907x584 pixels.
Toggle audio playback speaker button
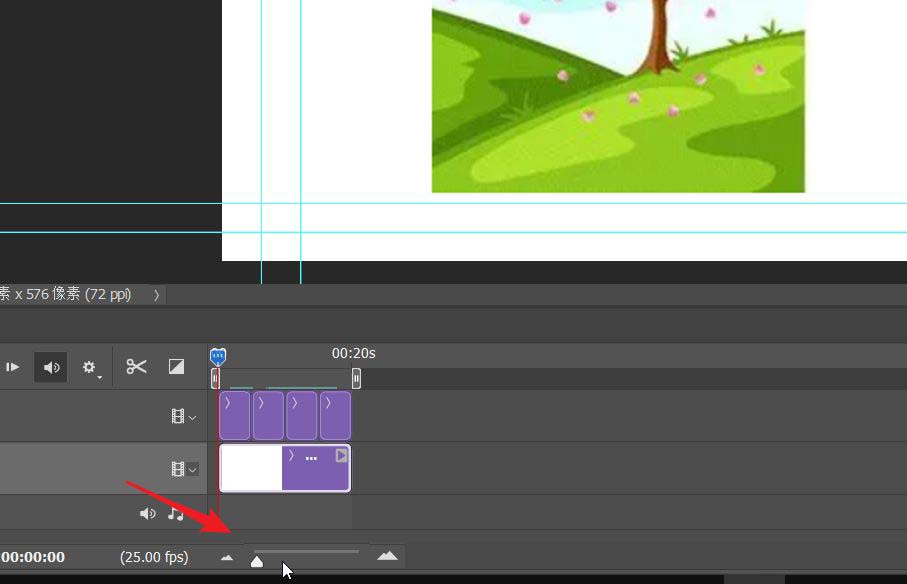click(x=51, y=367)
